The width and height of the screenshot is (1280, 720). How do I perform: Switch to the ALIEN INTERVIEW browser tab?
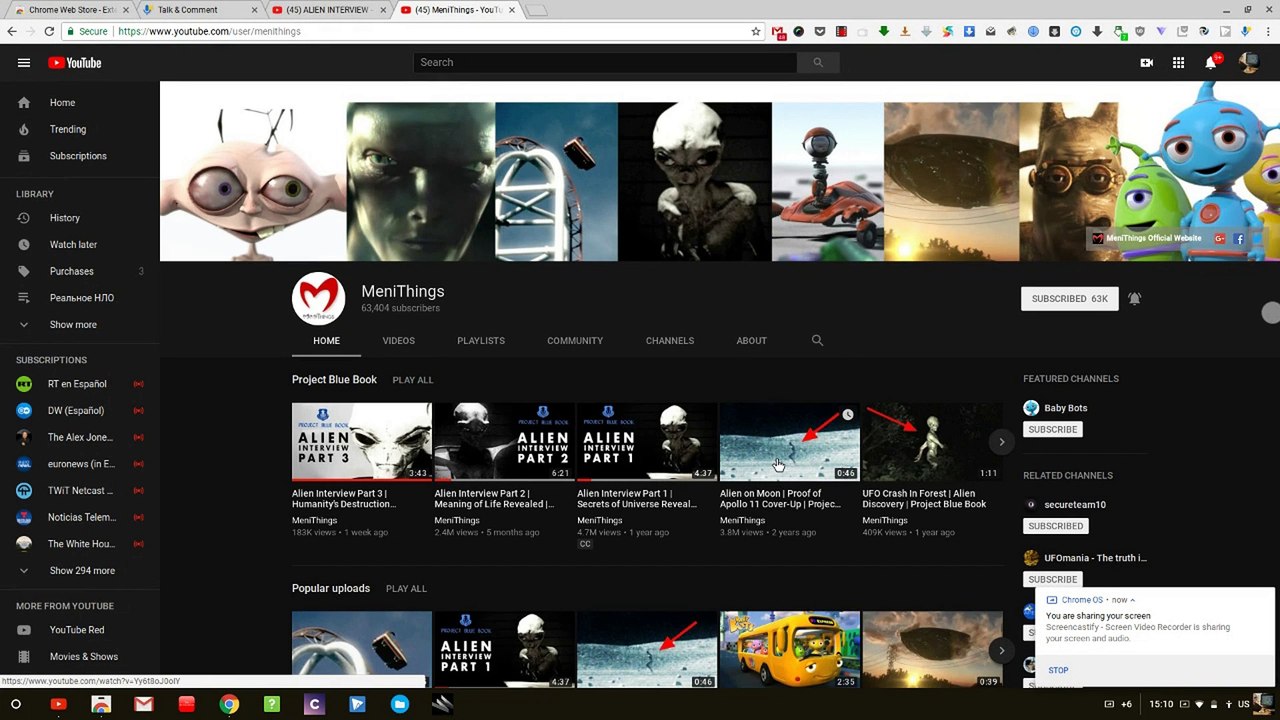(x=328, y=10)
